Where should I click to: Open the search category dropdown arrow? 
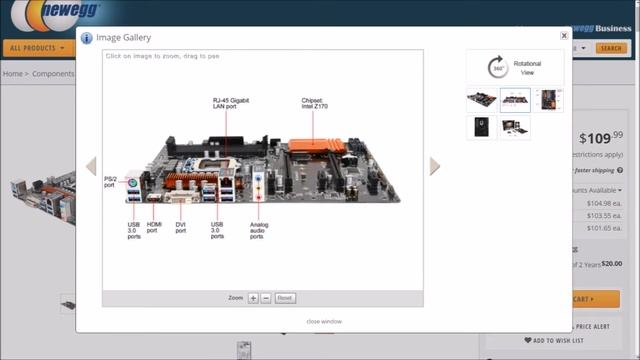click(x=583, y=48)
